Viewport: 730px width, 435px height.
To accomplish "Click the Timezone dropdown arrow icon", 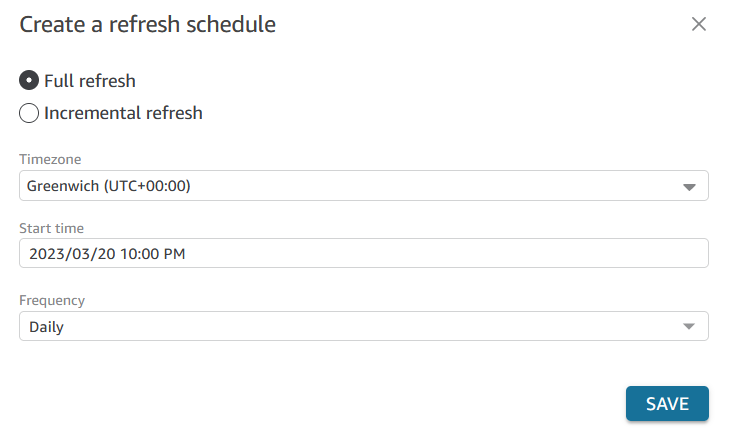I will [689, 187].
